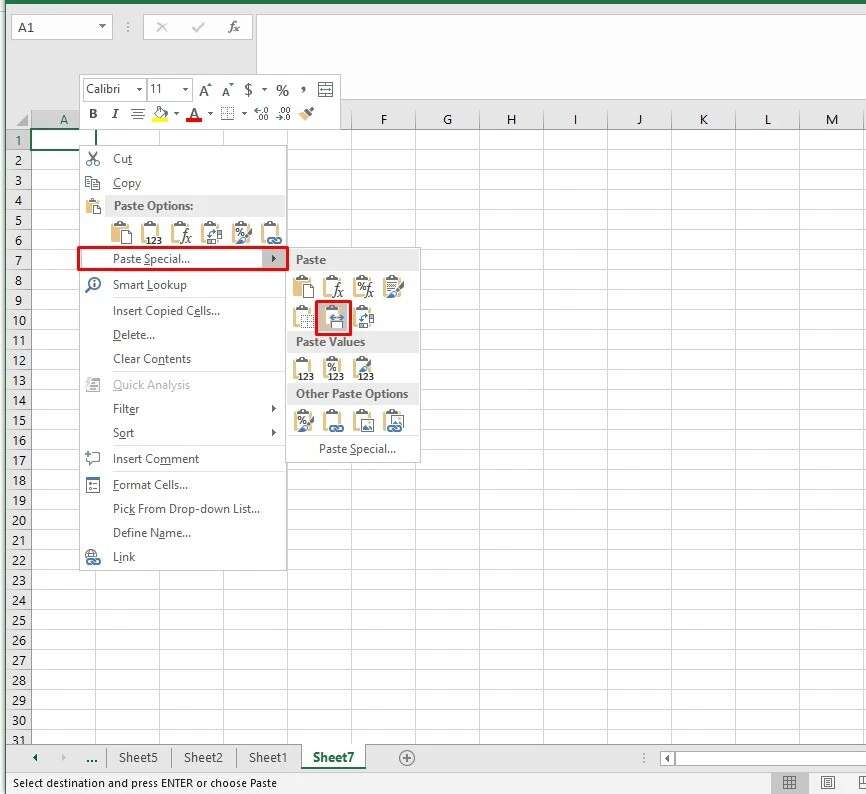The width and height of the screenshot is (866, 794).
Task: Click Insert Comment in the context menu
Action: pos(156,459)
